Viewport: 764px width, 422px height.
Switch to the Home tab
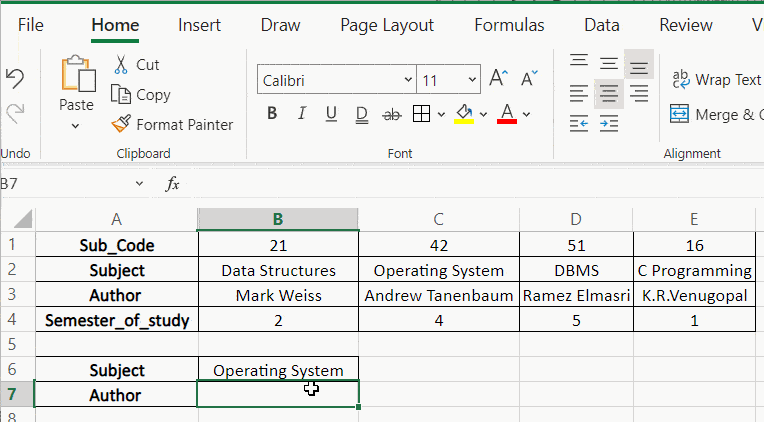coord(115,25)
